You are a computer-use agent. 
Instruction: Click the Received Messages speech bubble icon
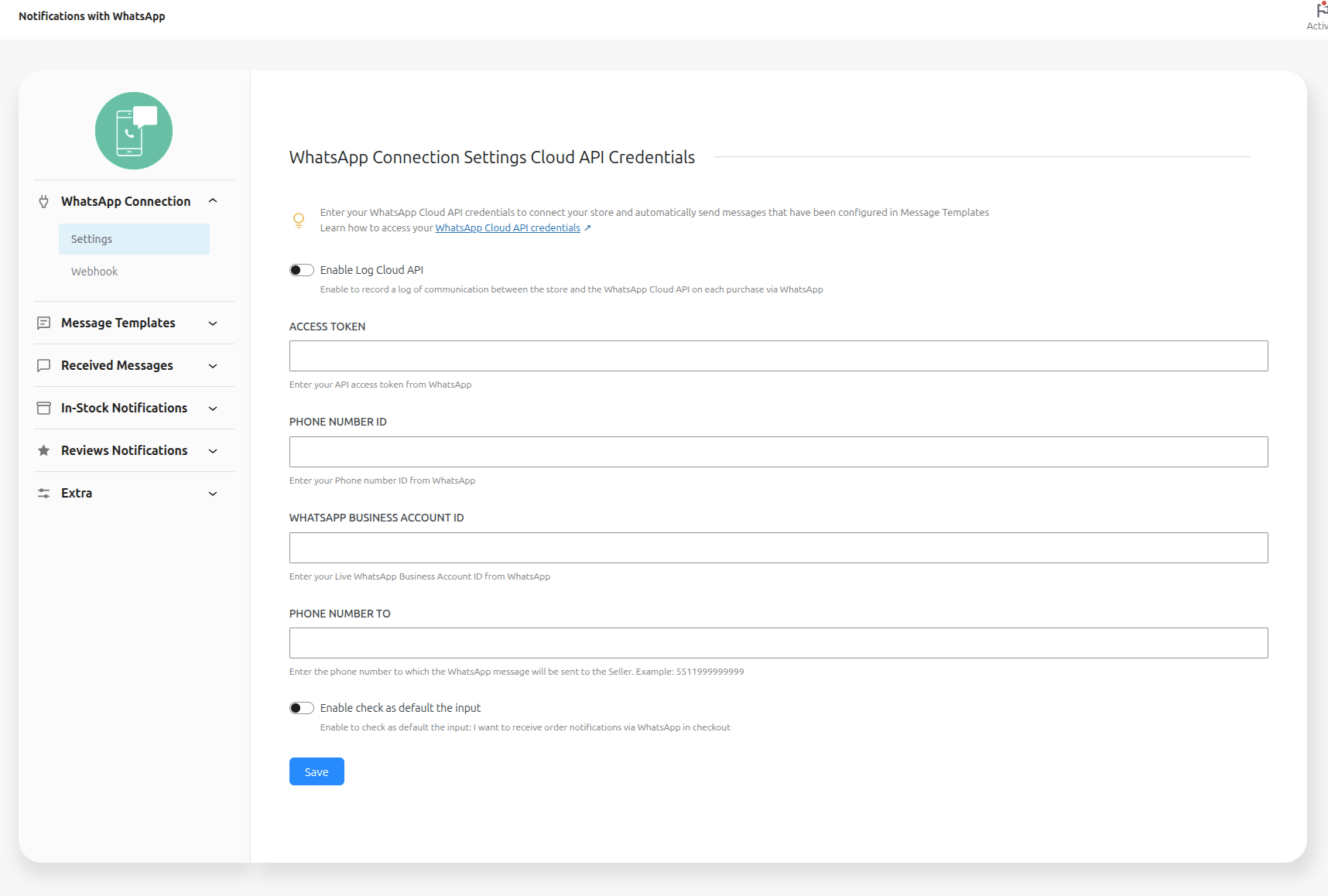[44, 365]
